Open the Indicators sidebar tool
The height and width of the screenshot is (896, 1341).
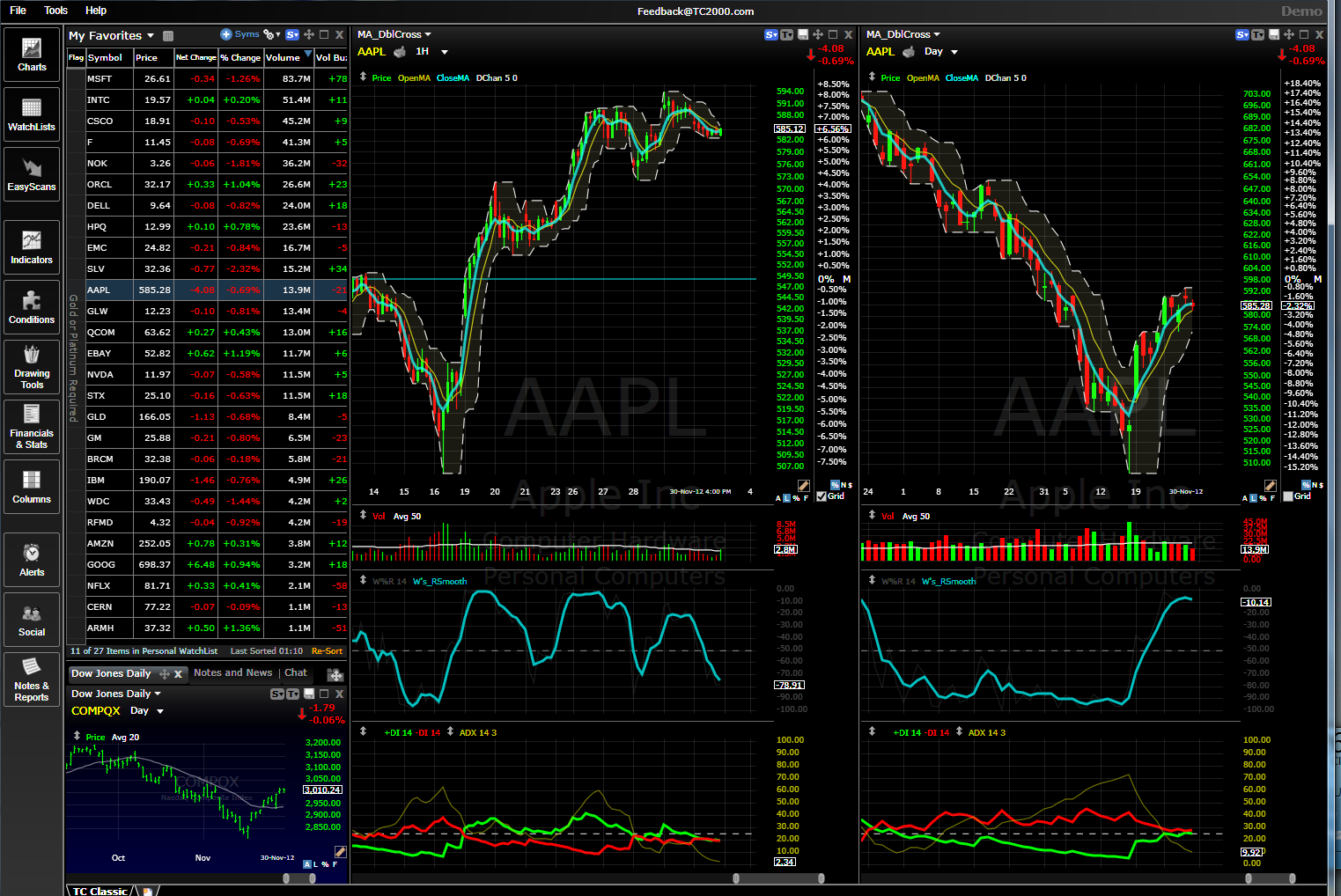32,247
